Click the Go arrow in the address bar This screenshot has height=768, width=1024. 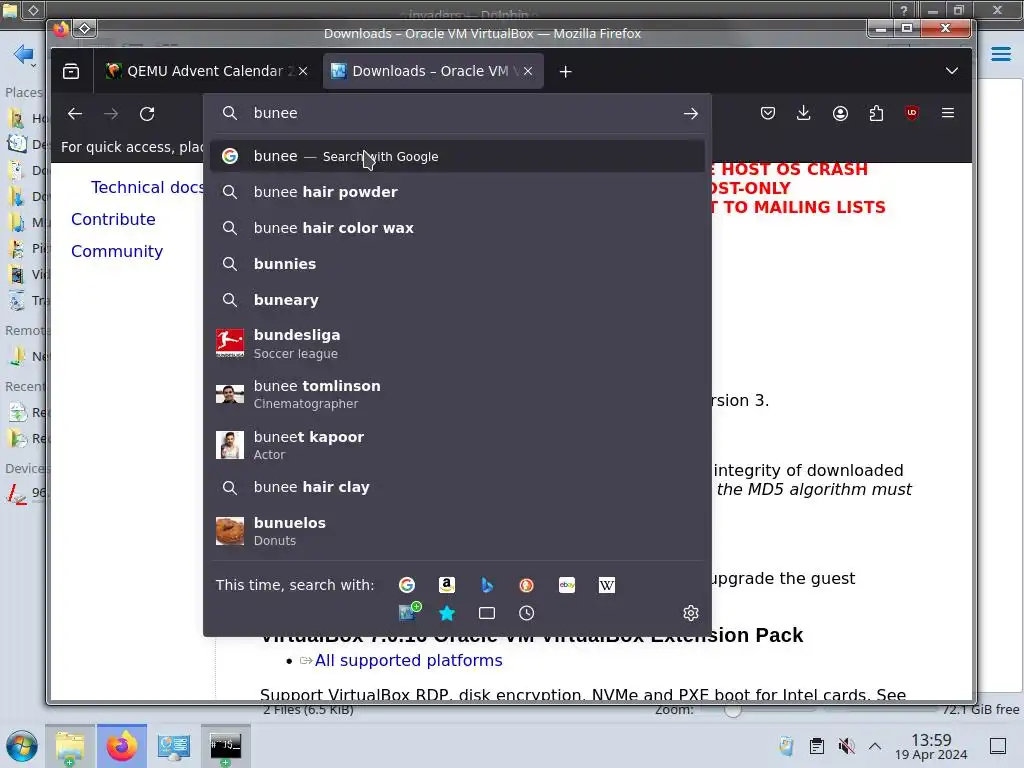coord(691,114)
